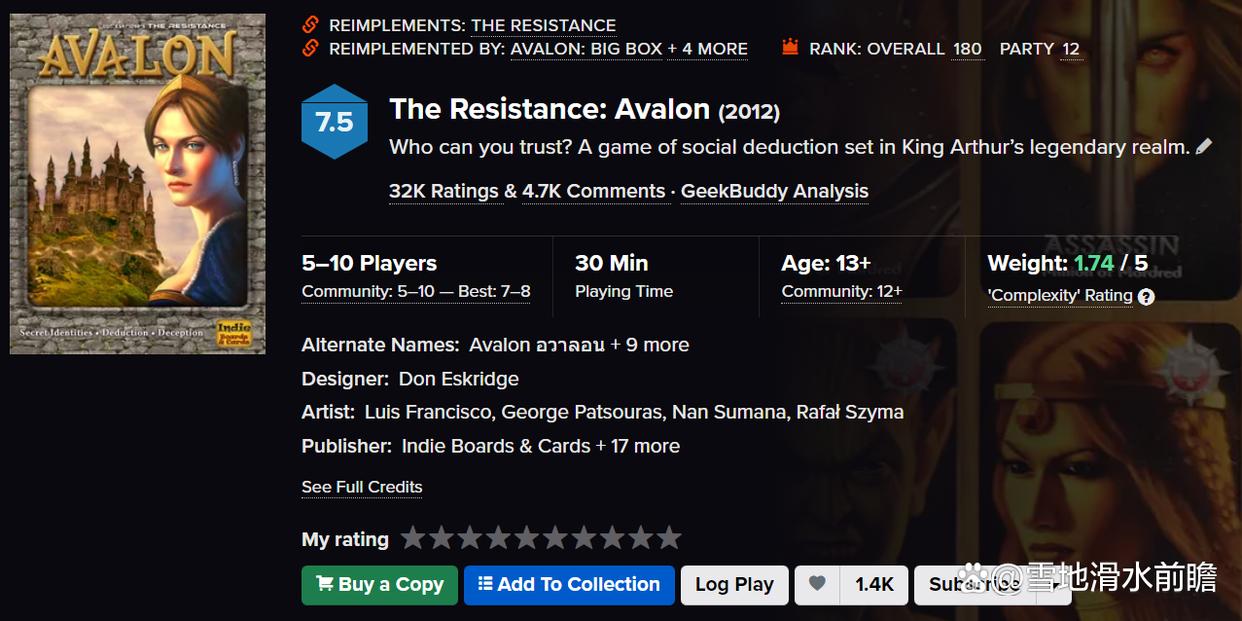
Task: Rate the game with the first star
Action: point(412,539)
